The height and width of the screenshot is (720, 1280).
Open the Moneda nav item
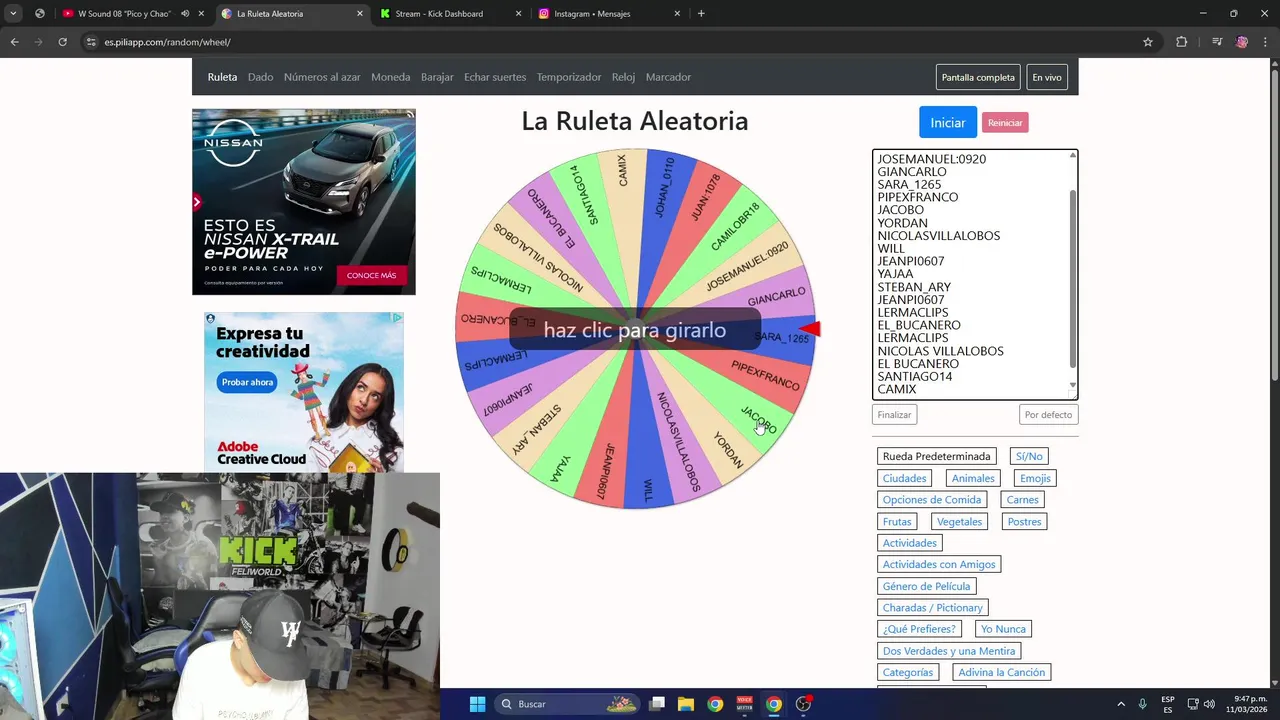[x=390, y=77]
